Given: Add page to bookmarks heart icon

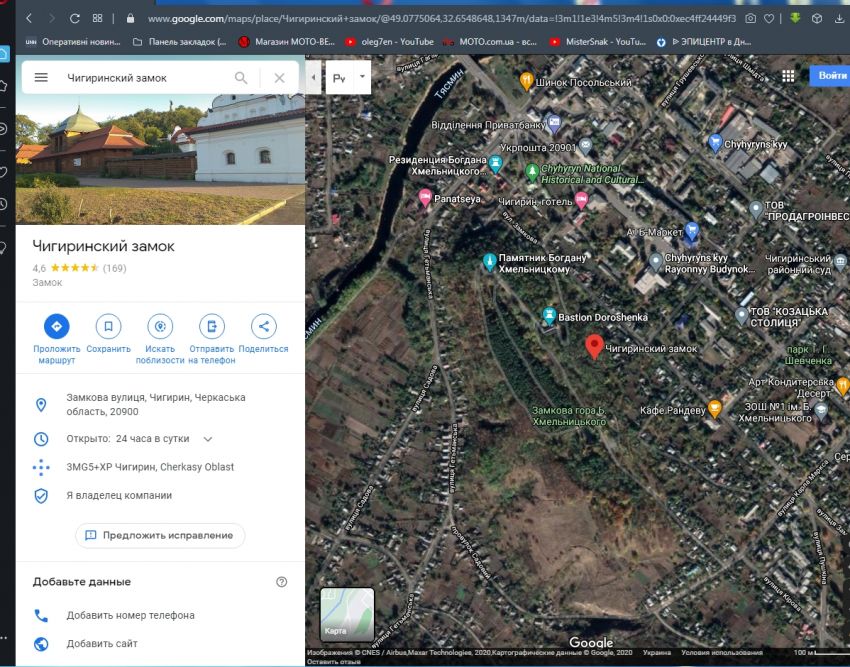Looking at the screenshot, I should (769, 18).
